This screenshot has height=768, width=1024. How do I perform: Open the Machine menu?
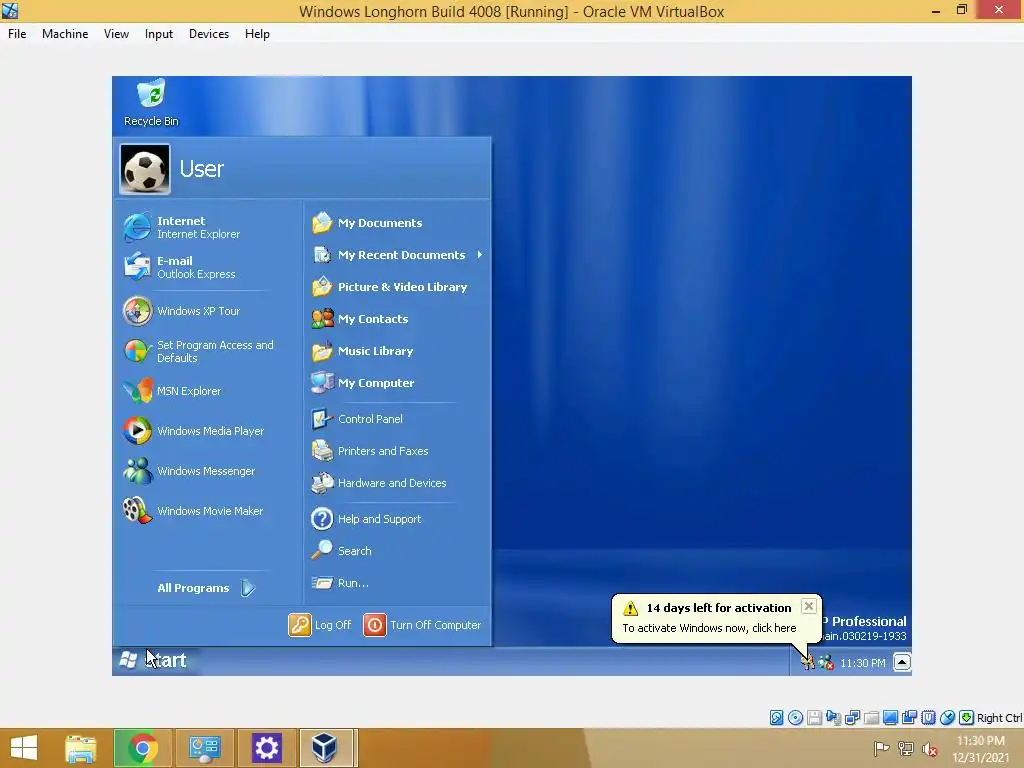(x=65, y=34)
